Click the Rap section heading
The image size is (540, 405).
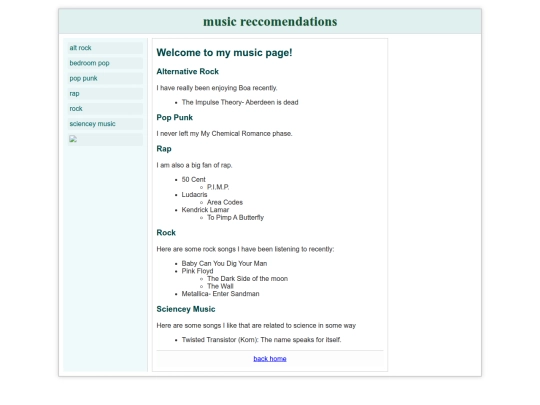click(x=164, y=148)
